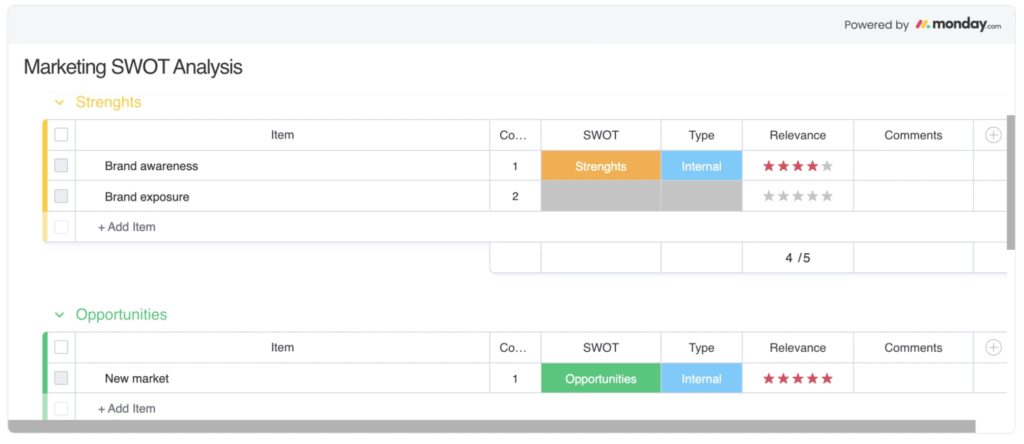The width and height of the screenshot is (1024, 444).
Task: Set Brand awareness relevance star rating
Action: pyautogui.click(x=797, y=166)
